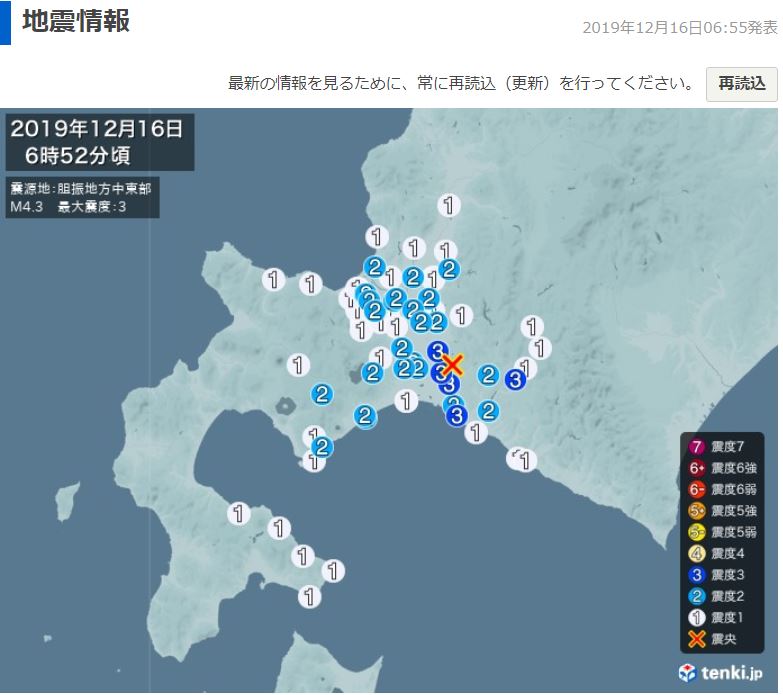Select the 震度2 light blue legend icon
Screen dimensions: 783x695
698,596
